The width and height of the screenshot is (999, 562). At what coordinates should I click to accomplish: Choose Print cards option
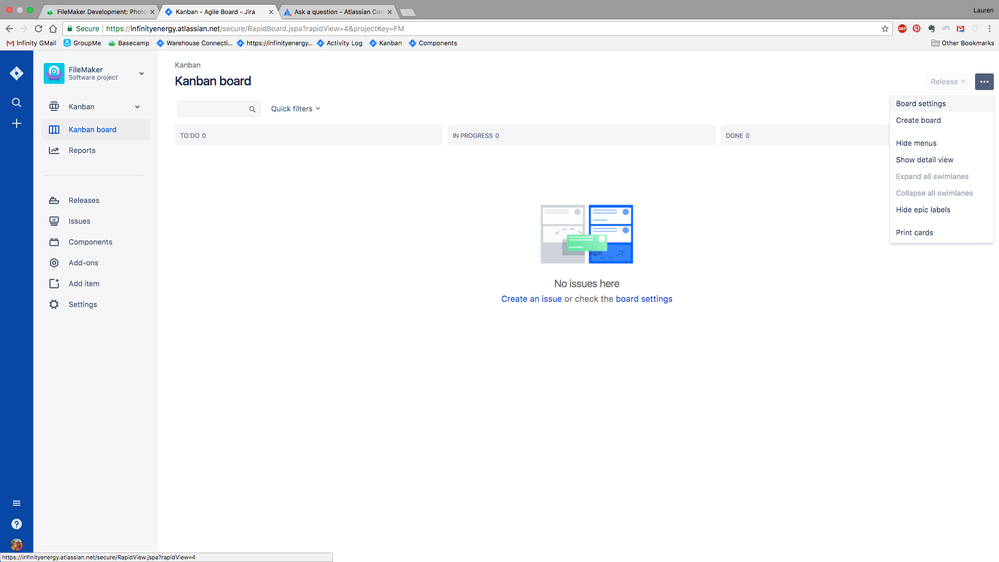[942, 233]
